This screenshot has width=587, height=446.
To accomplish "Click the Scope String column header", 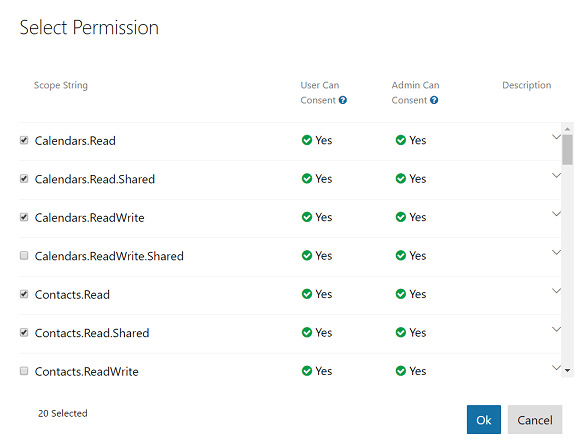I will pyautogui.click(x=61, y=85).
